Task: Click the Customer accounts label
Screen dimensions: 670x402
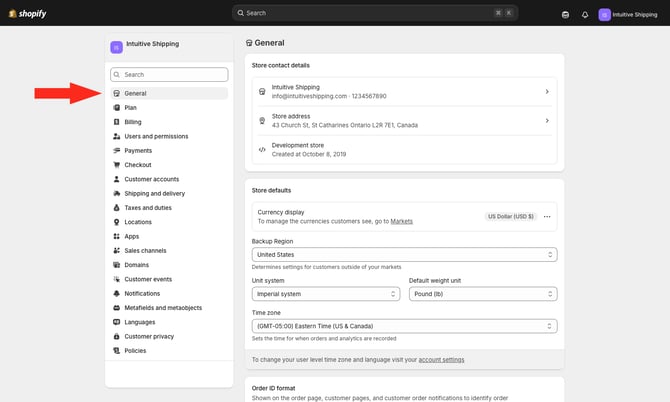Action: click(152, 179)
